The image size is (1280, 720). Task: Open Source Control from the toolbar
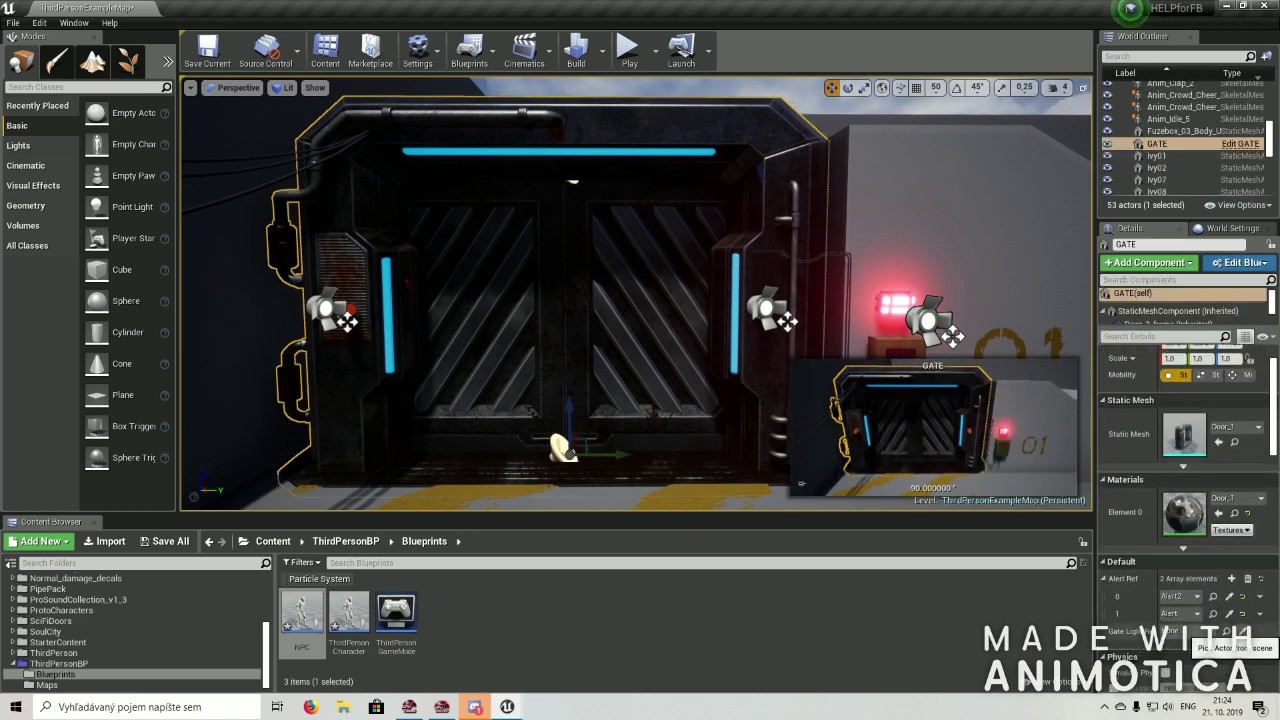[x=266, y=51]
